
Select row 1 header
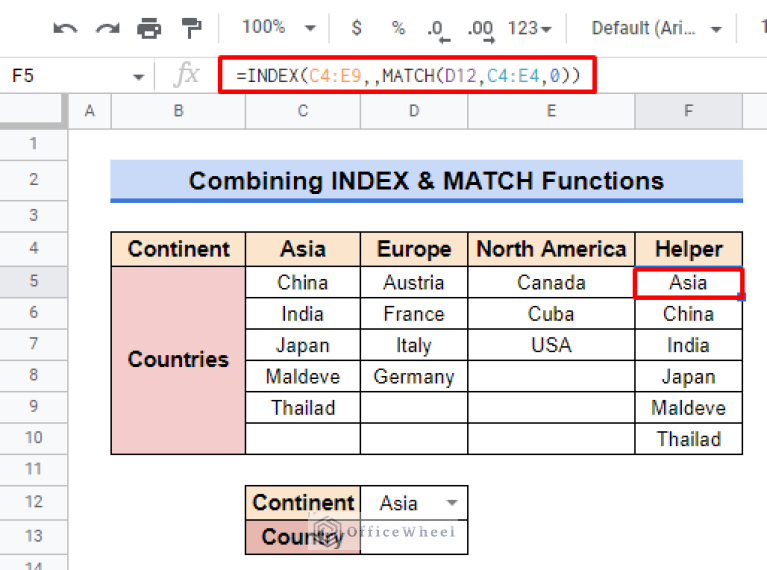coord(33,144)
